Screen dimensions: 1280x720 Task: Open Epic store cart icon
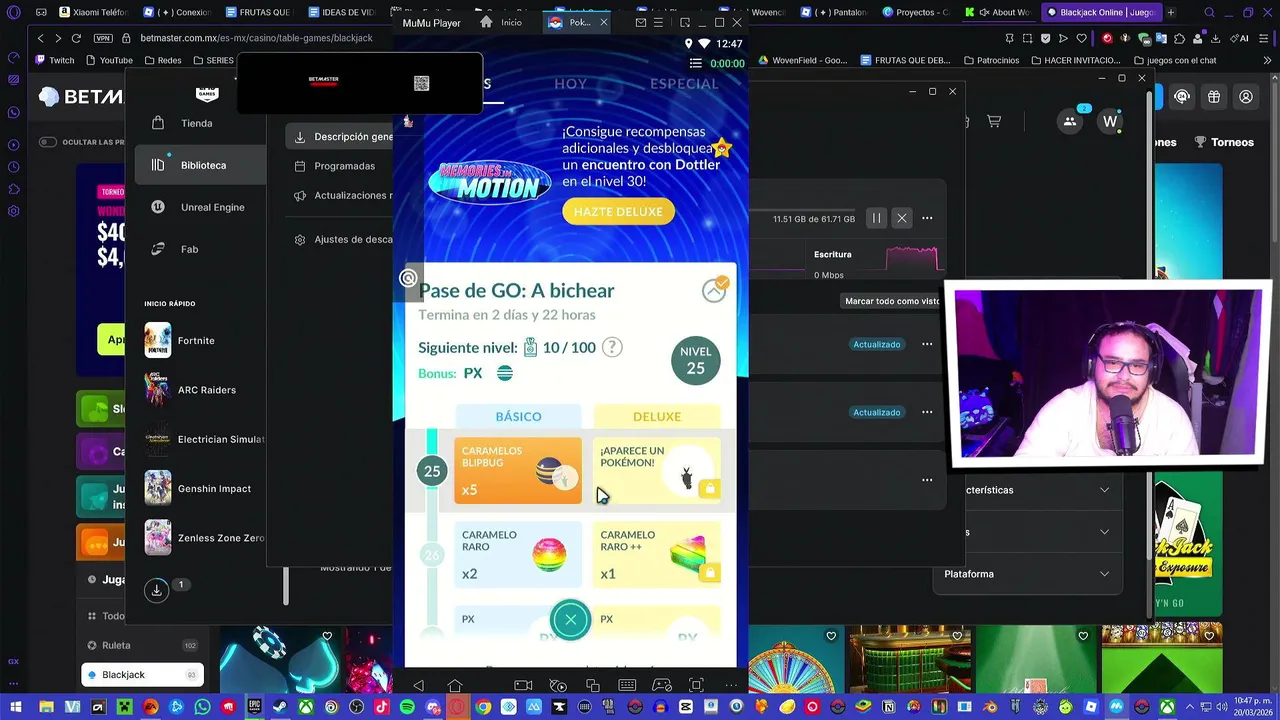coord(994,121)
